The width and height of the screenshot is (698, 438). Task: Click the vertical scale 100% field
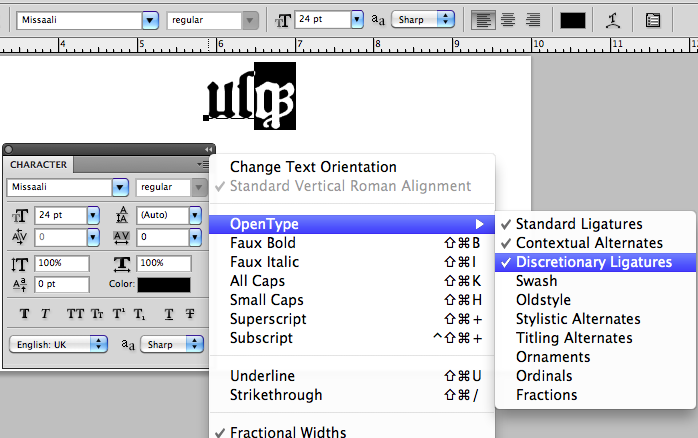(x=60, y=263)
